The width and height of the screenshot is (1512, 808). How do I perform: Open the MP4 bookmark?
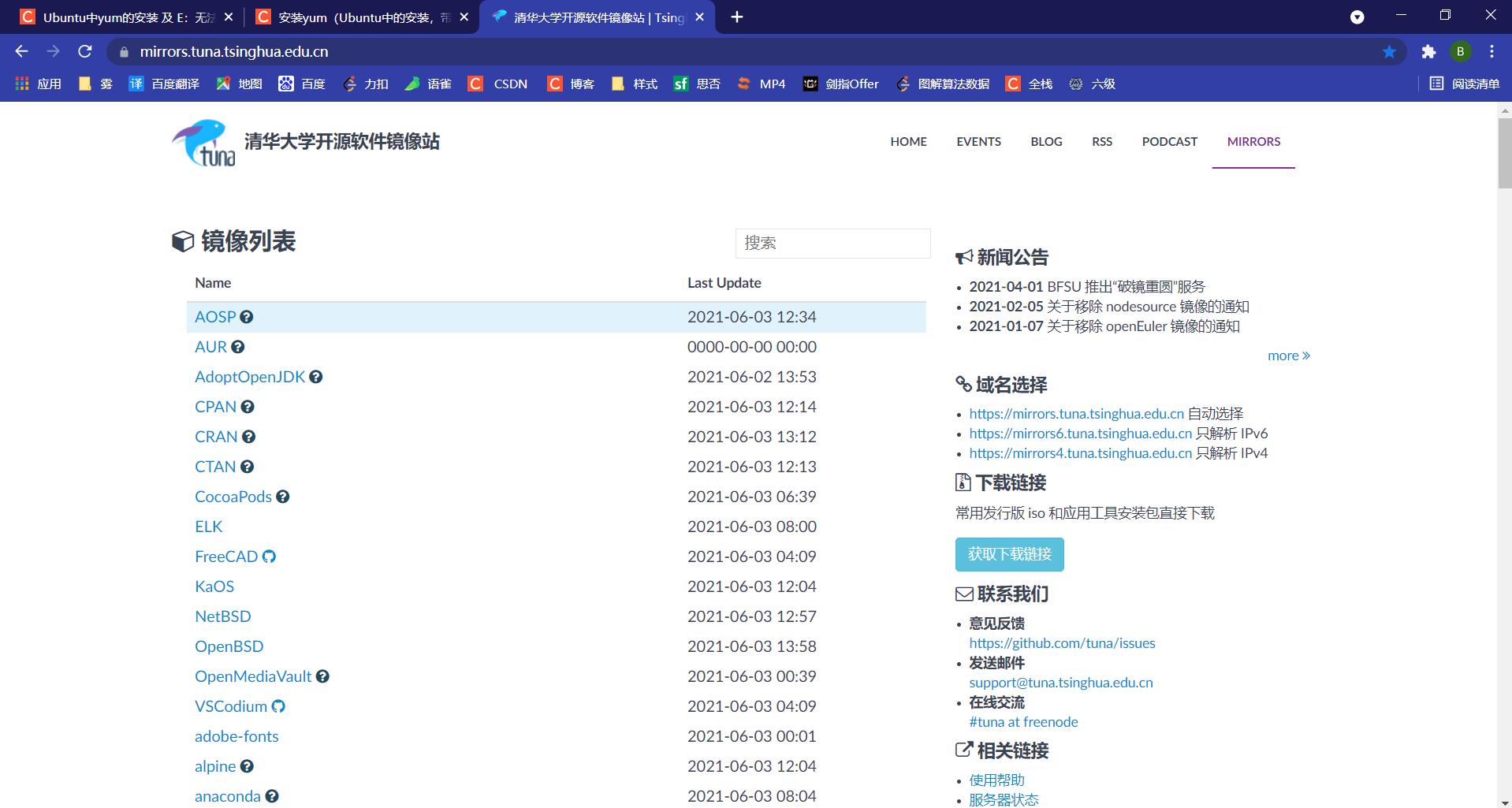(762, 84)
